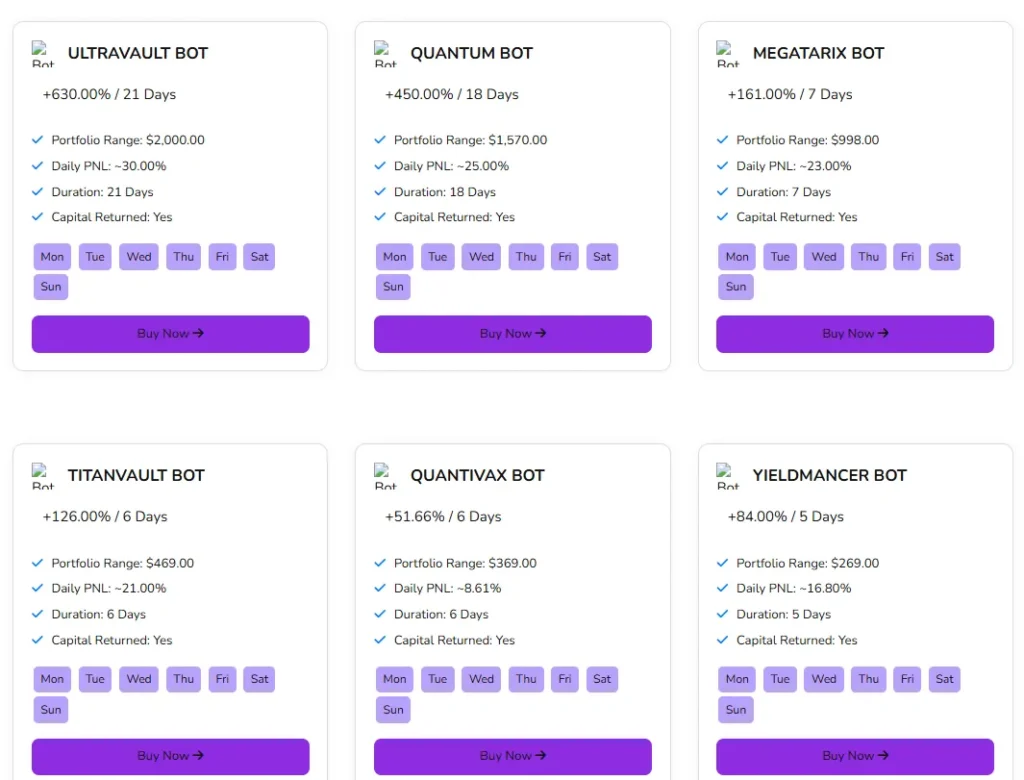The width and height of the screenshot is (1024, 780).
Task: Click checkmark beside UltraVault Portfolio Range
Action: pos(38,140)
